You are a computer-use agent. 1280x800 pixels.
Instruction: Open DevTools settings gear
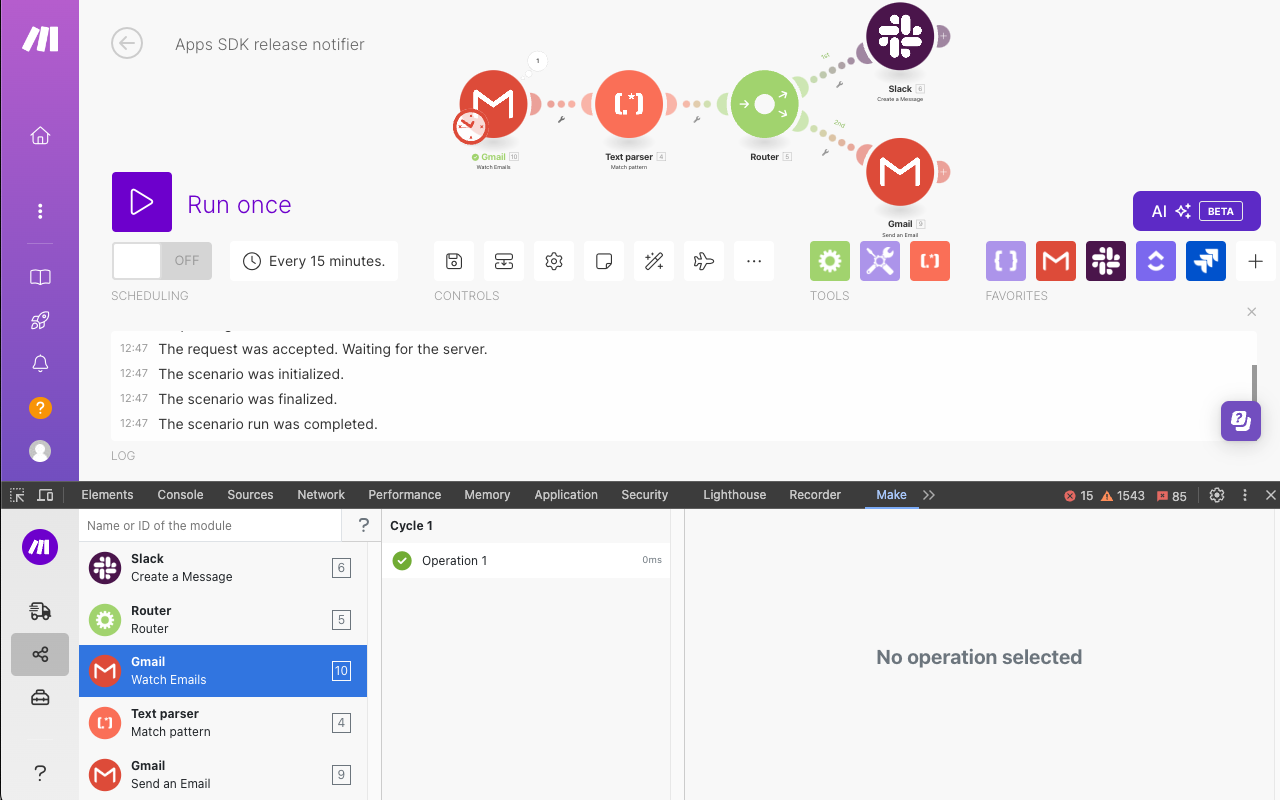(1217, 495)
